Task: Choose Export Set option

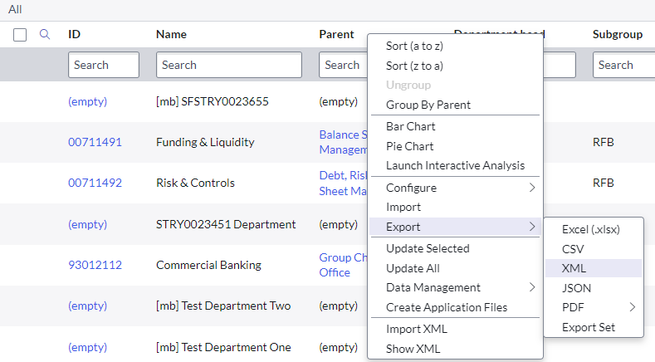Action: pos(588,327)
